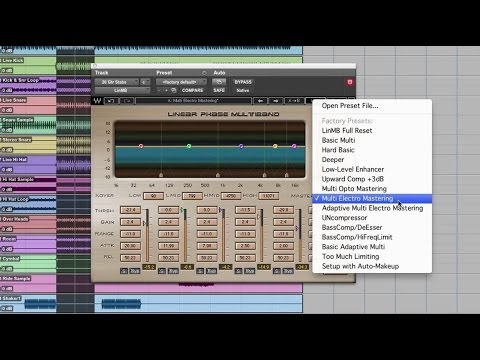Go to next preset with right arrow

pos(276,101)
